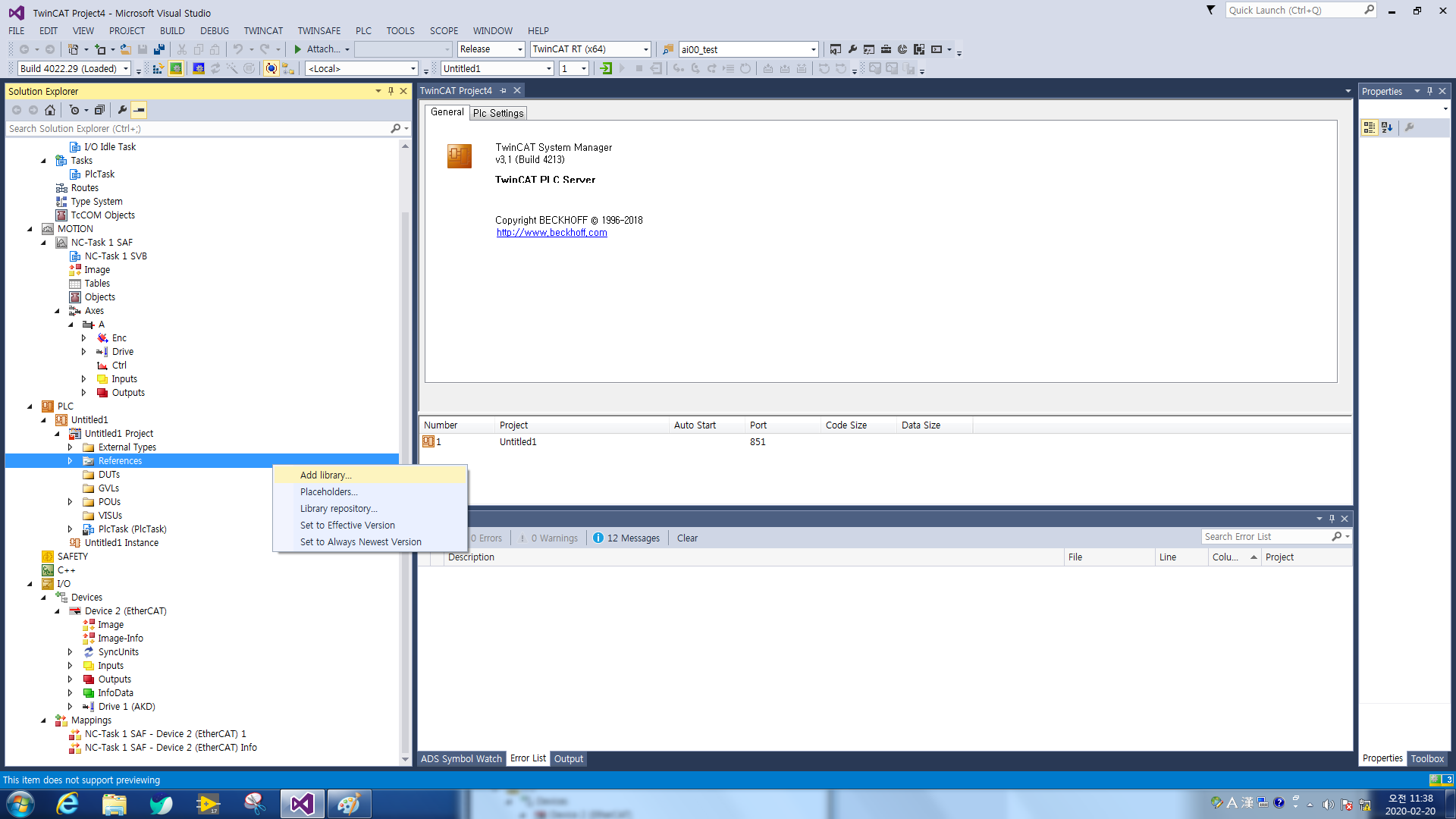Viewport: 1456px width, 819px height.
Task: Click the blue Restart TwinCAT Config Mode icon
Action: tap(199, 69)
